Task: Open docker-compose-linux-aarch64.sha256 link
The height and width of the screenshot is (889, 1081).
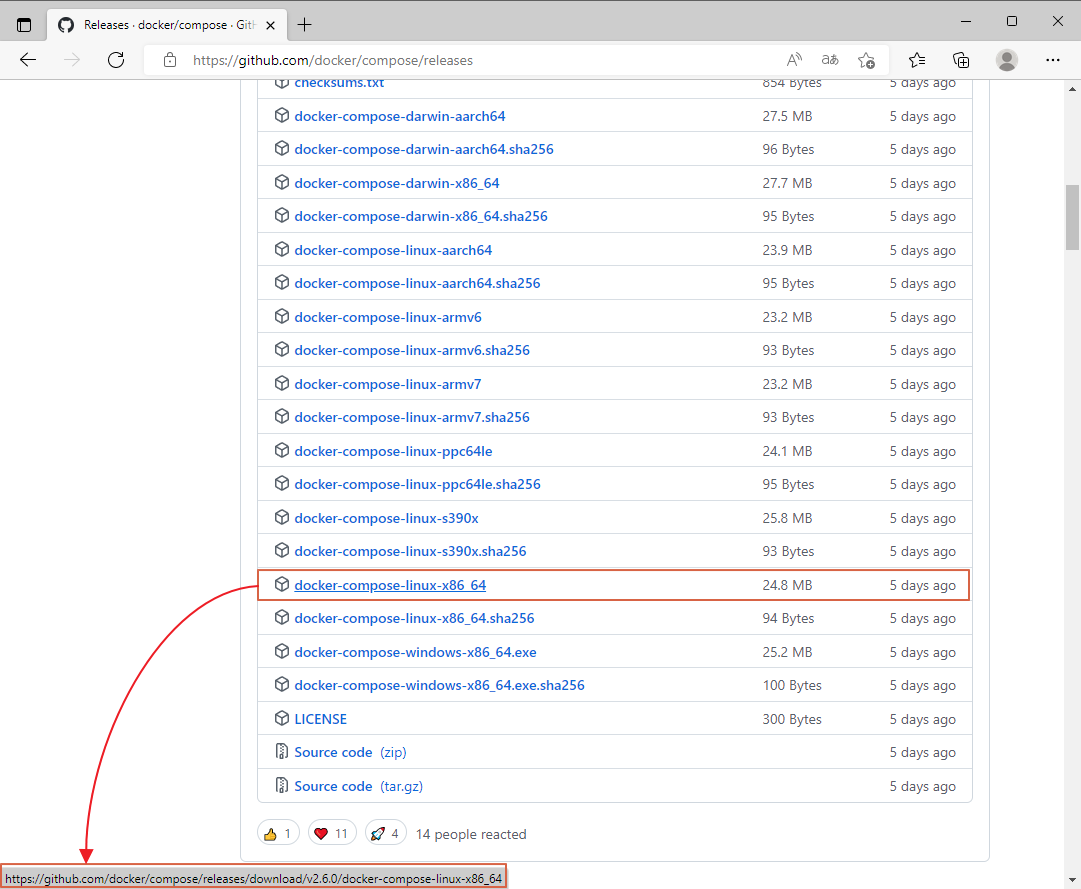Action: click(418, 283)
